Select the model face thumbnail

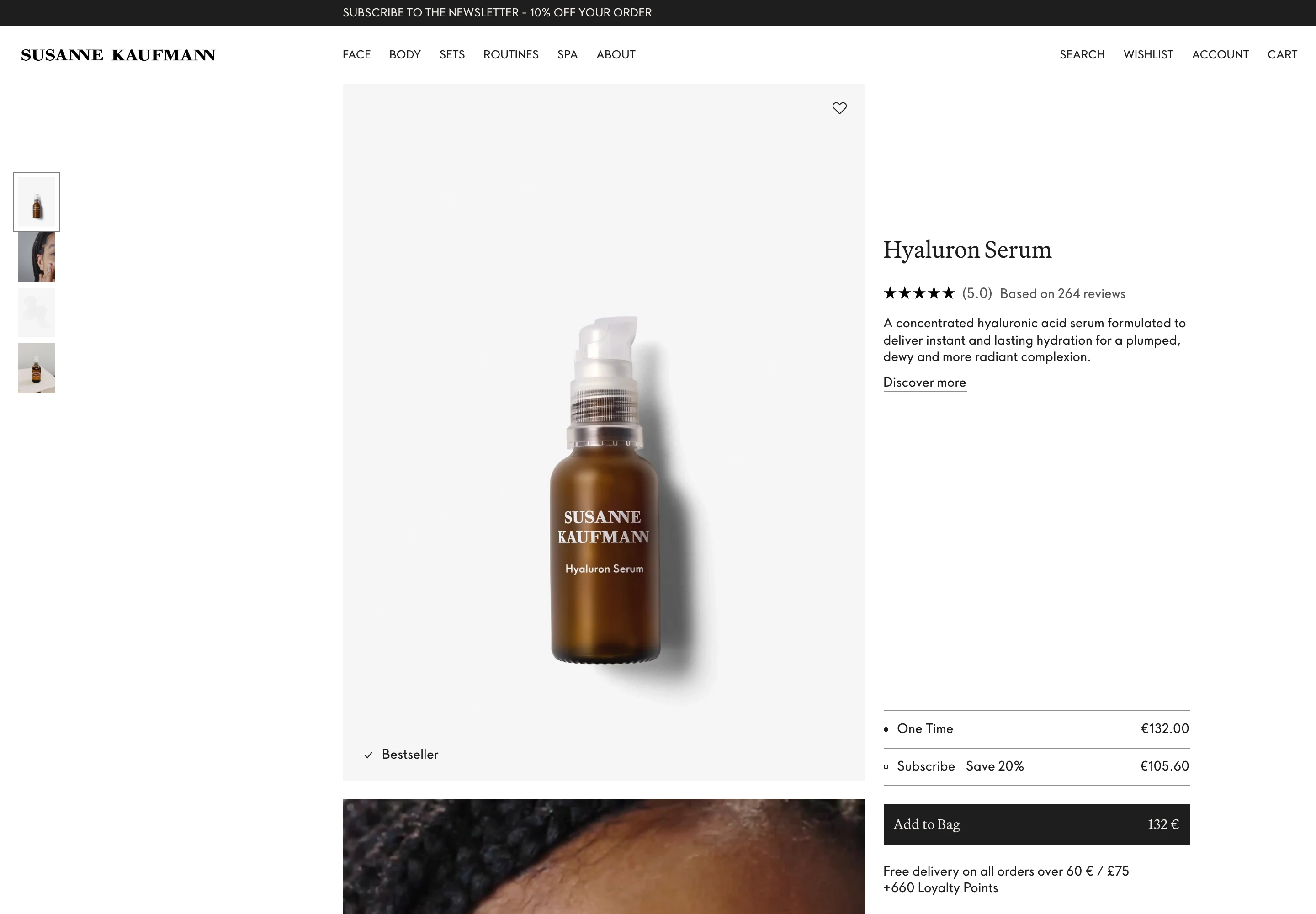[37, 257]
